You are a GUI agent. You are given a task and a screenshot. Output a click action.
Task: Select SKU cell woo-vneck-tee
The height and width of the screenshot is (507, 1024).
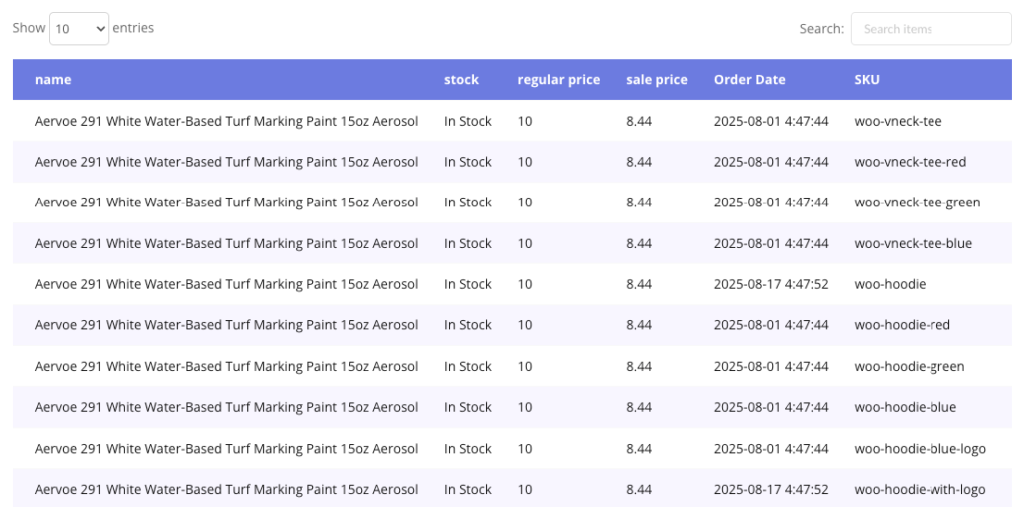tap(898, 121)
